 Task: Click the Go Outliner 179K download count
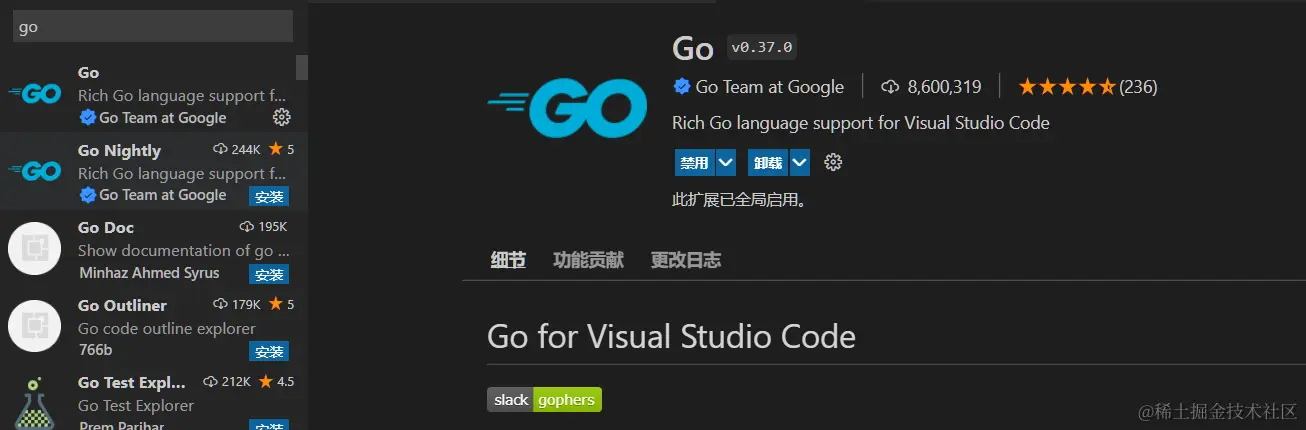tap(246, 304)
